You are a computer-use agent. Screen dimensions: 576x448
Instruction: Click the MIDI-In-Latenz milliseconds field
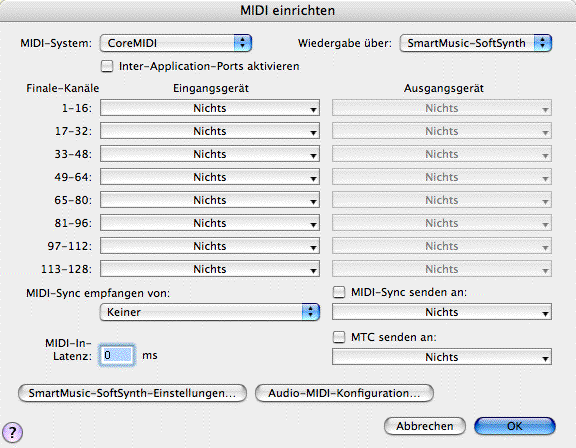[x=117, y=355]
